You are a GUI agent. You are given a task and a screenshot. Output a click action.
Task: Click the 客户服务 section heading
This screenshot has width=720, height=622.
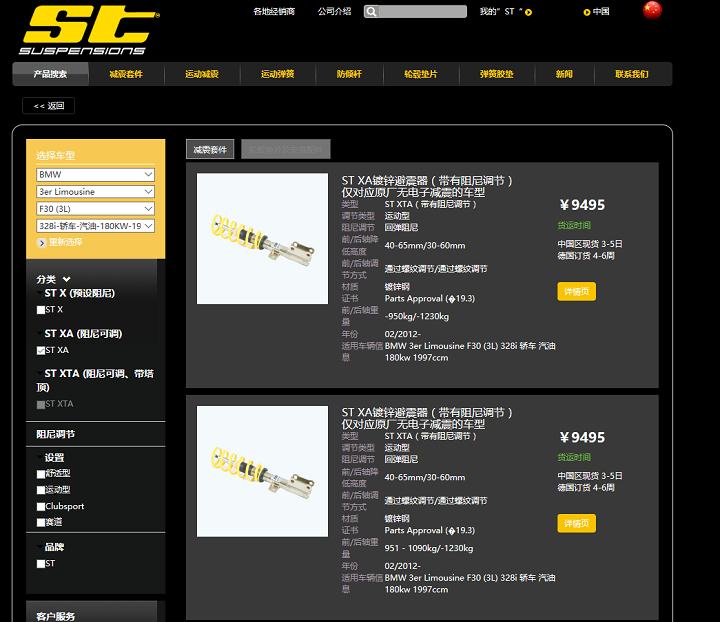(56, 616)
